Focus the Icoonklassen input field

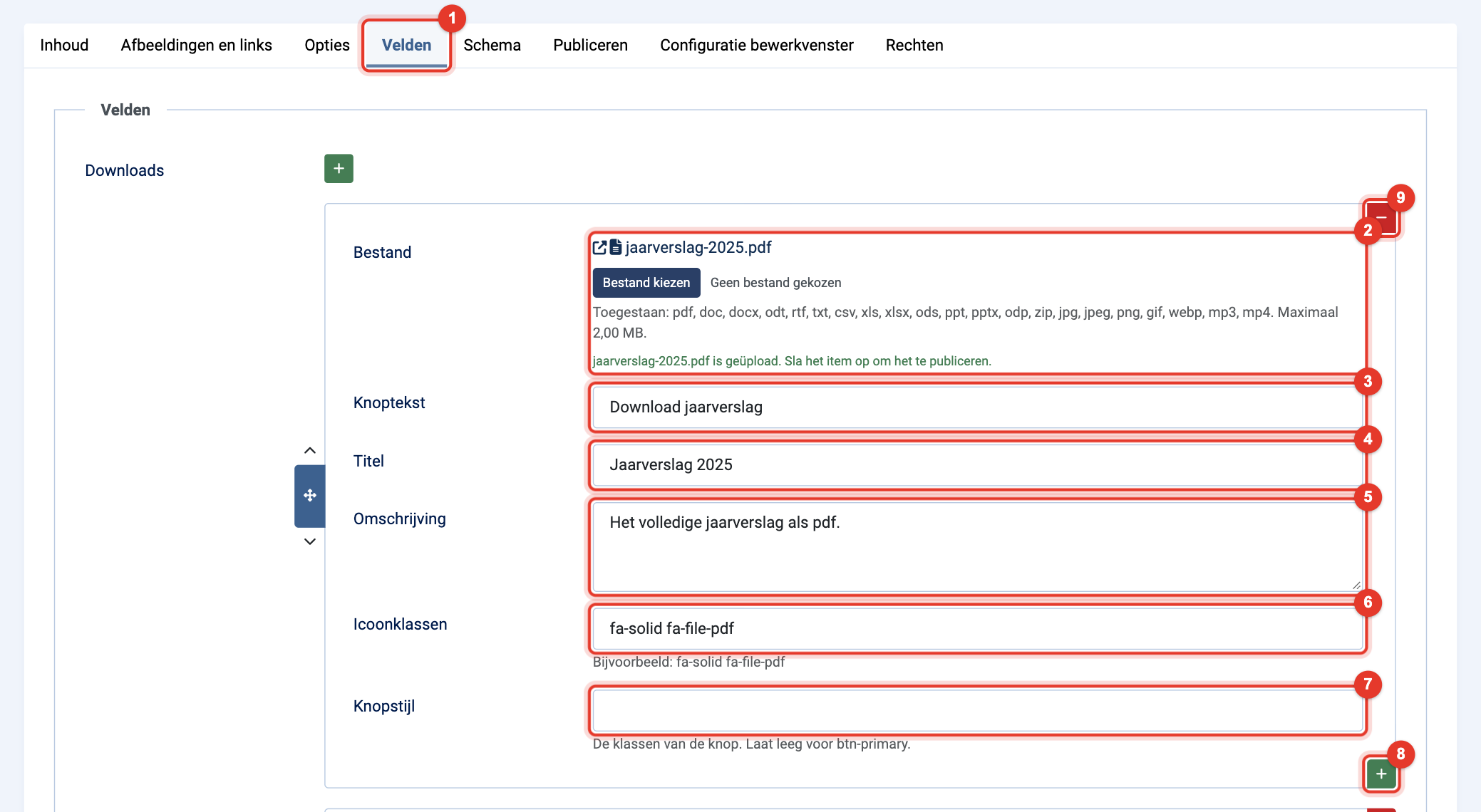(978, 629)
